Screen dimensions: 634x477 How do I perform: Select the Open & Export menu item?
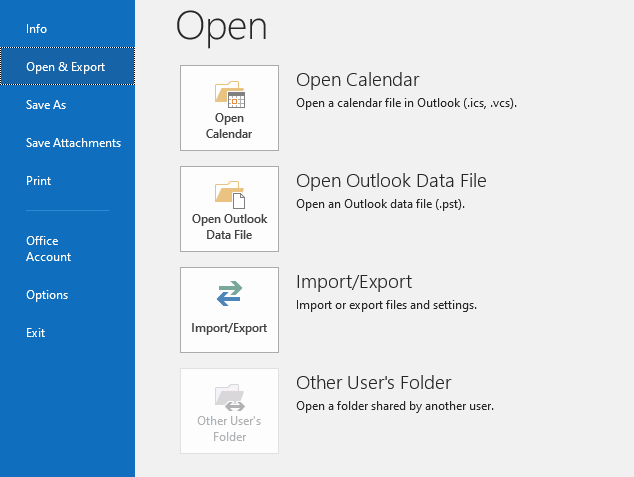(x=67, y=66)
